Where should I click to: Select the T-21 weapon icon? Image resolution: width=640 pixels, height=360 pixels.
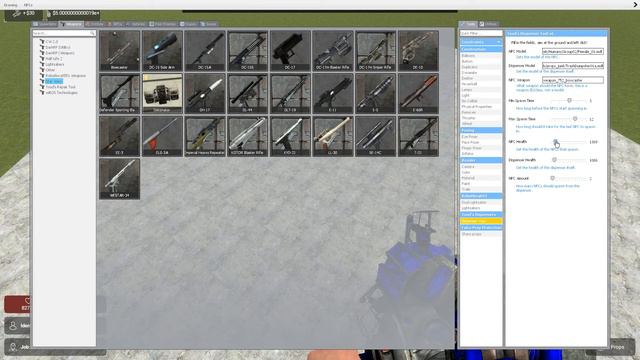(418, 136)
